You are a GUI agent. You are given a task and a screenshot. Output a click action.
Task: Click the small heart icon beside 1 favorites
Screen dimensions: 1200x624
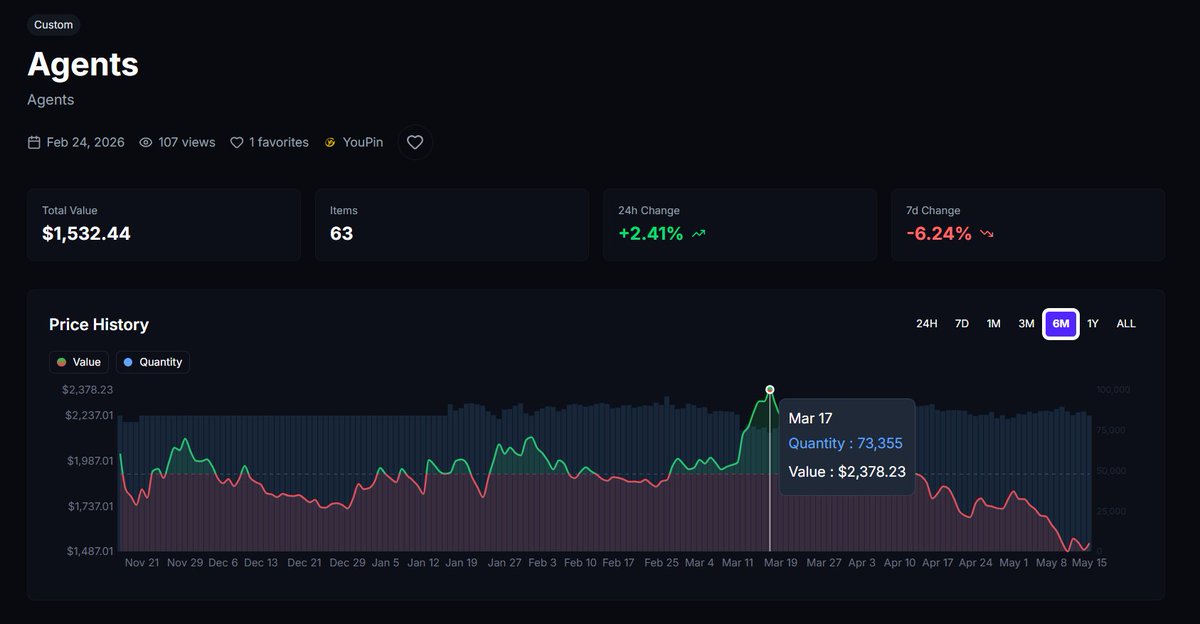[x=237, y=142]
